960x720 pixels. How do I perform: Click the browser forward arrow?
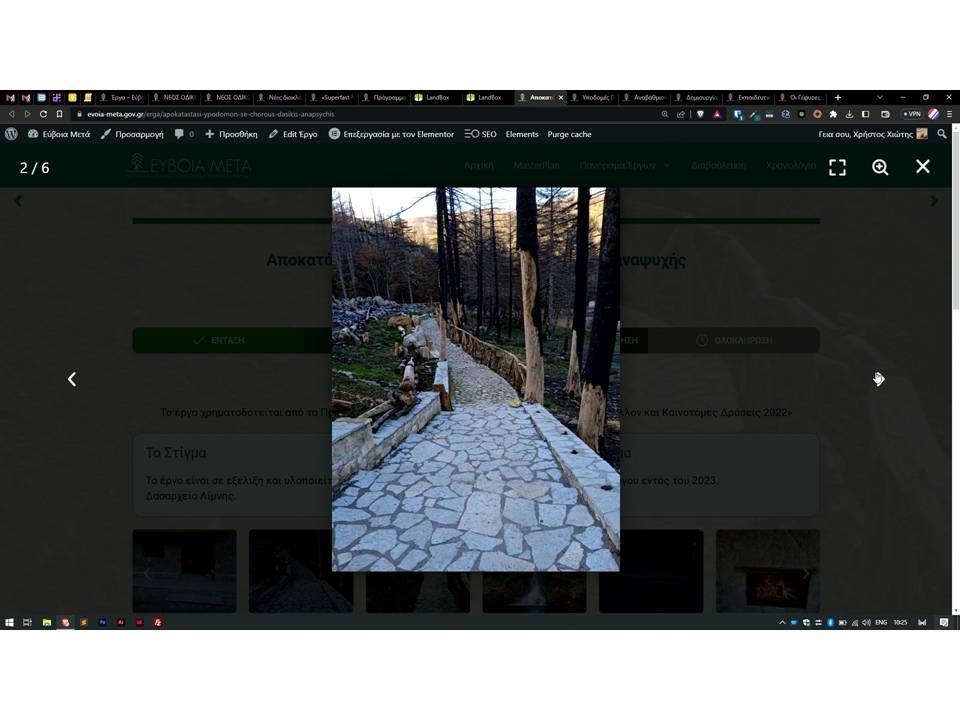(27, 114)
